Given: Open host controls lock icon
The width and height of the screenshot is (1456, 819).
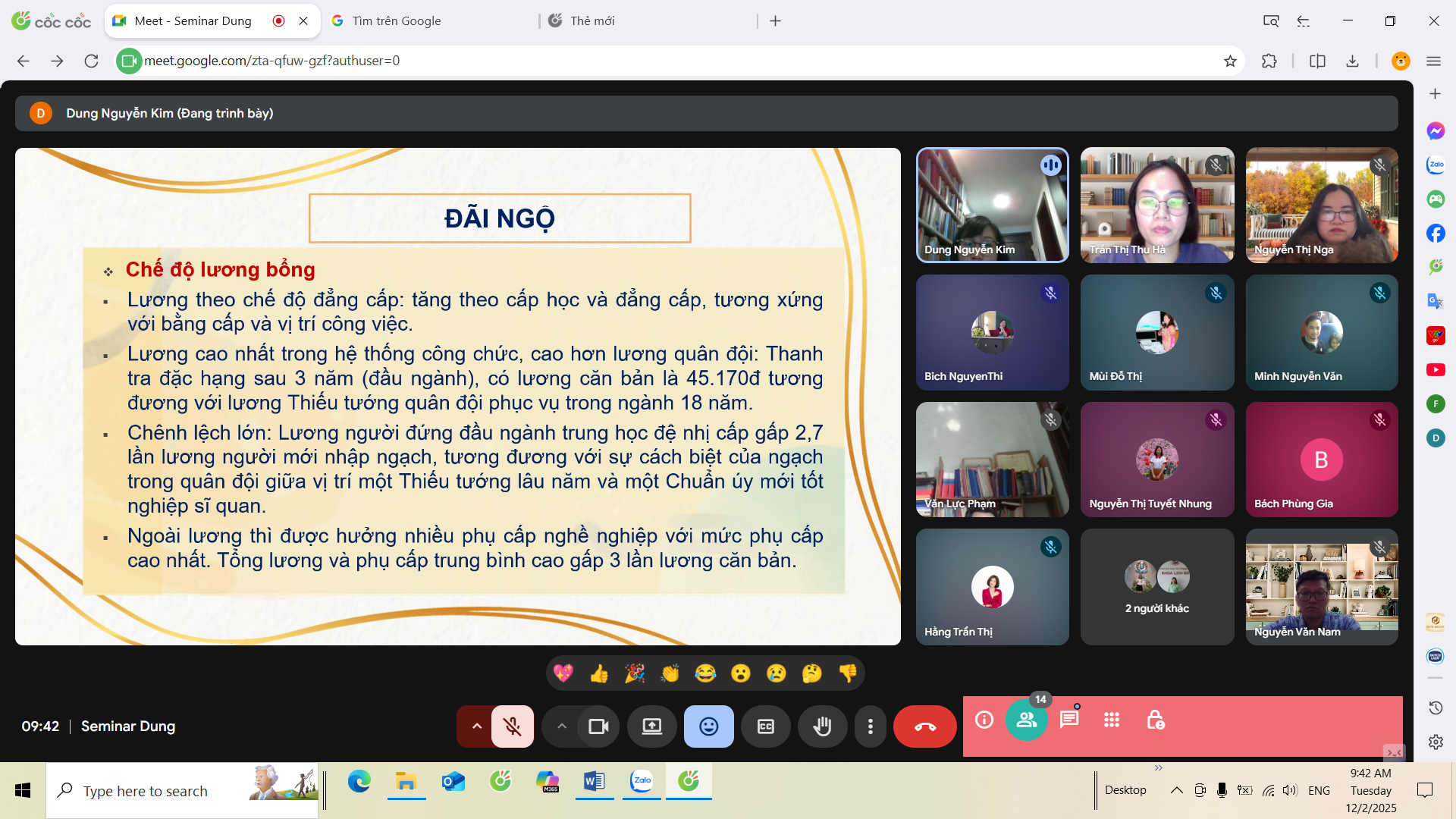Looking at the screenshot, I should point(1155,719).
